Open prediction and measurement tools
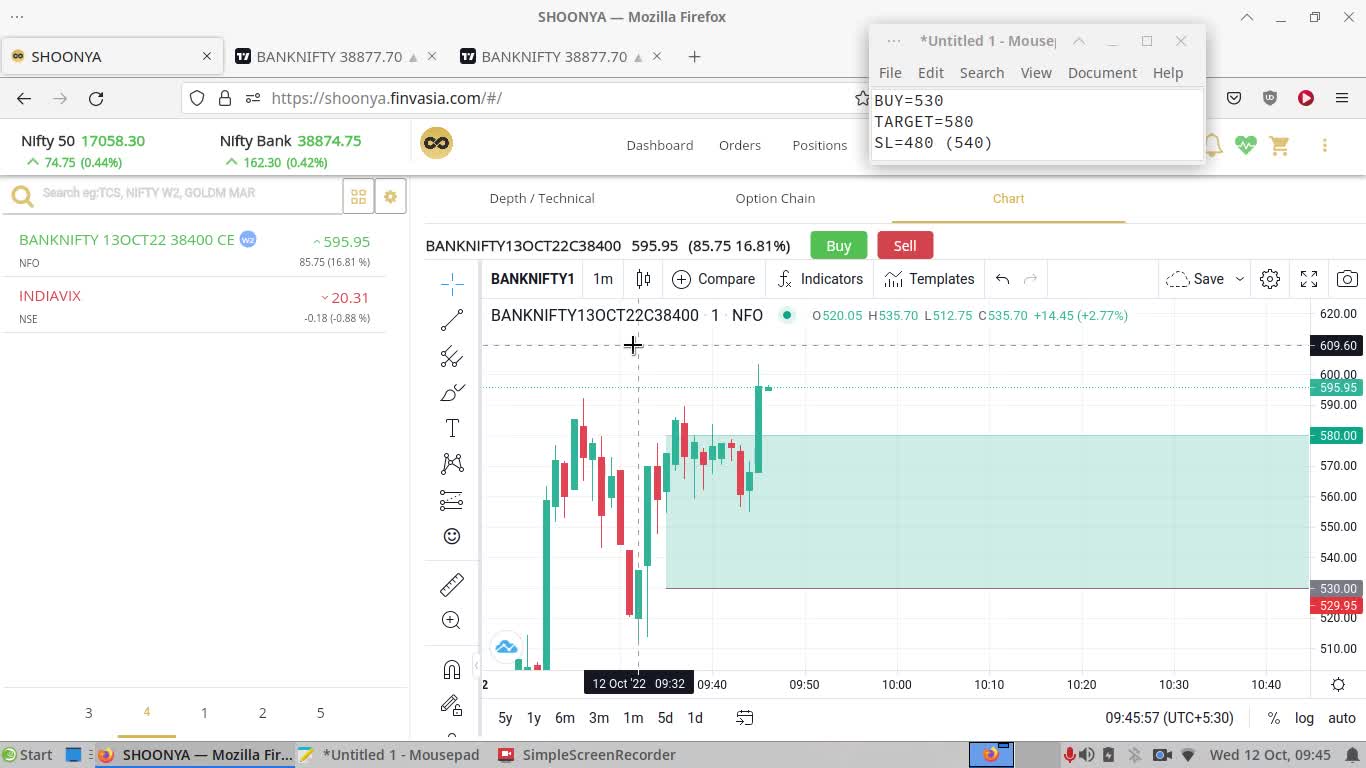Image resolution: width=1366 pixels, height=768 pixels. pos(452,500)
